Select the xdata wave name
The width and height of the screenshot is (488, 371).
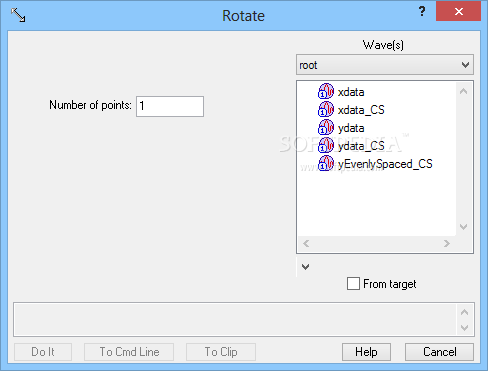tap(351, 92)
